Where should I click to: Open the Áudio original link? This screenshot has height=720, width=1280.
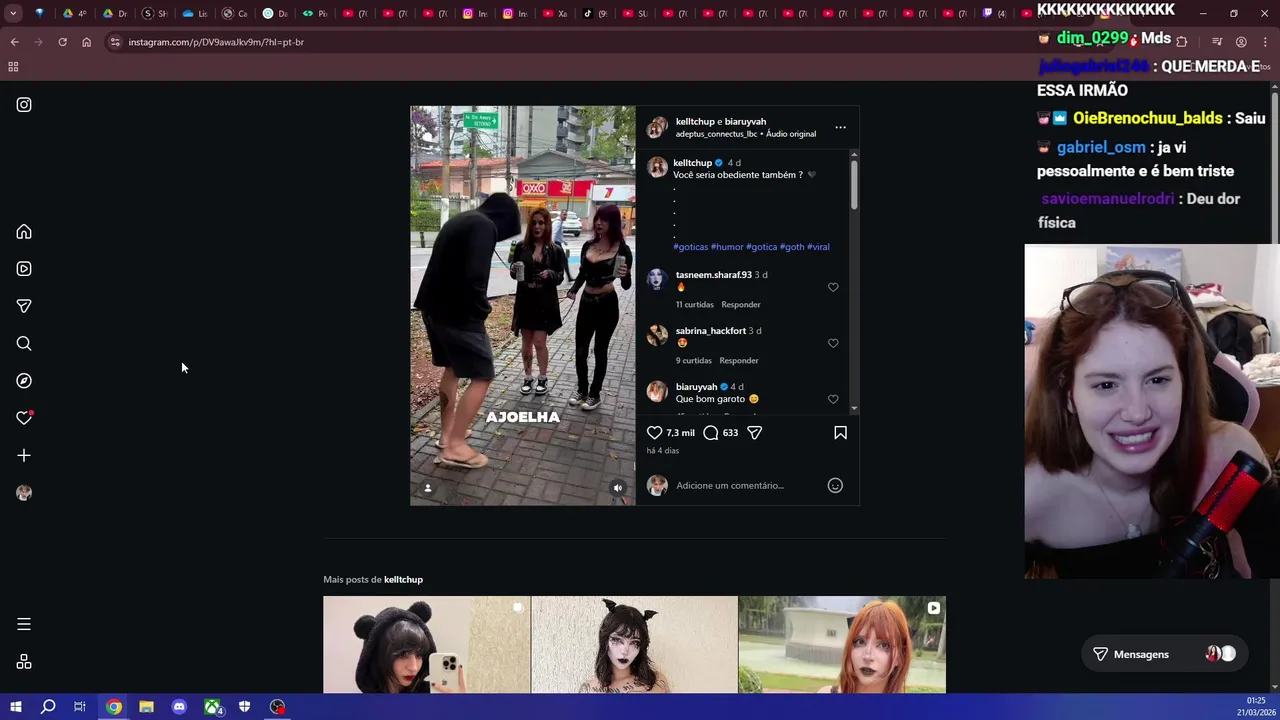(791, 134)
